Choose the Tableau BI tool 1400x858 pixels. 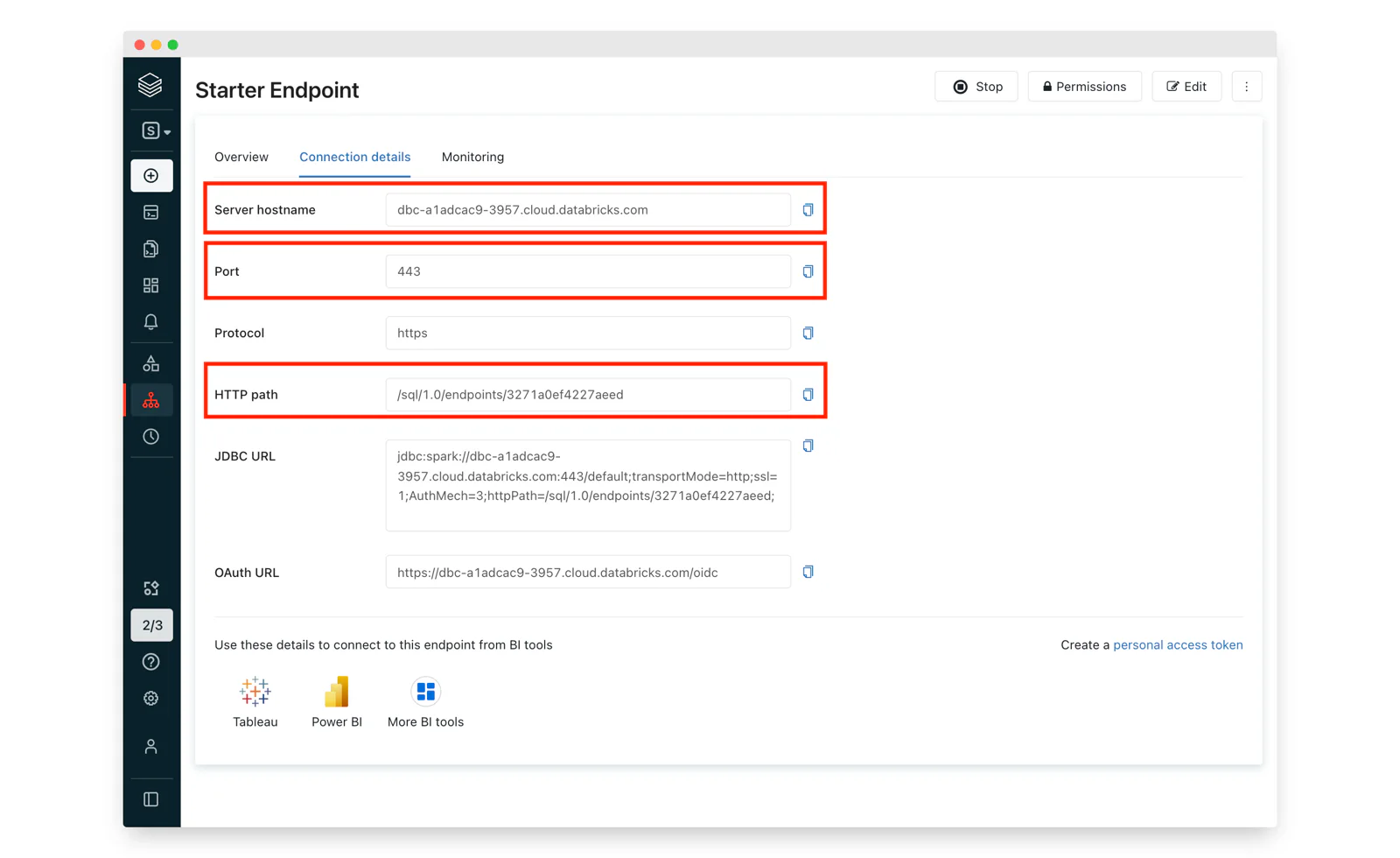pyautogui.click(x=255, y=702)
